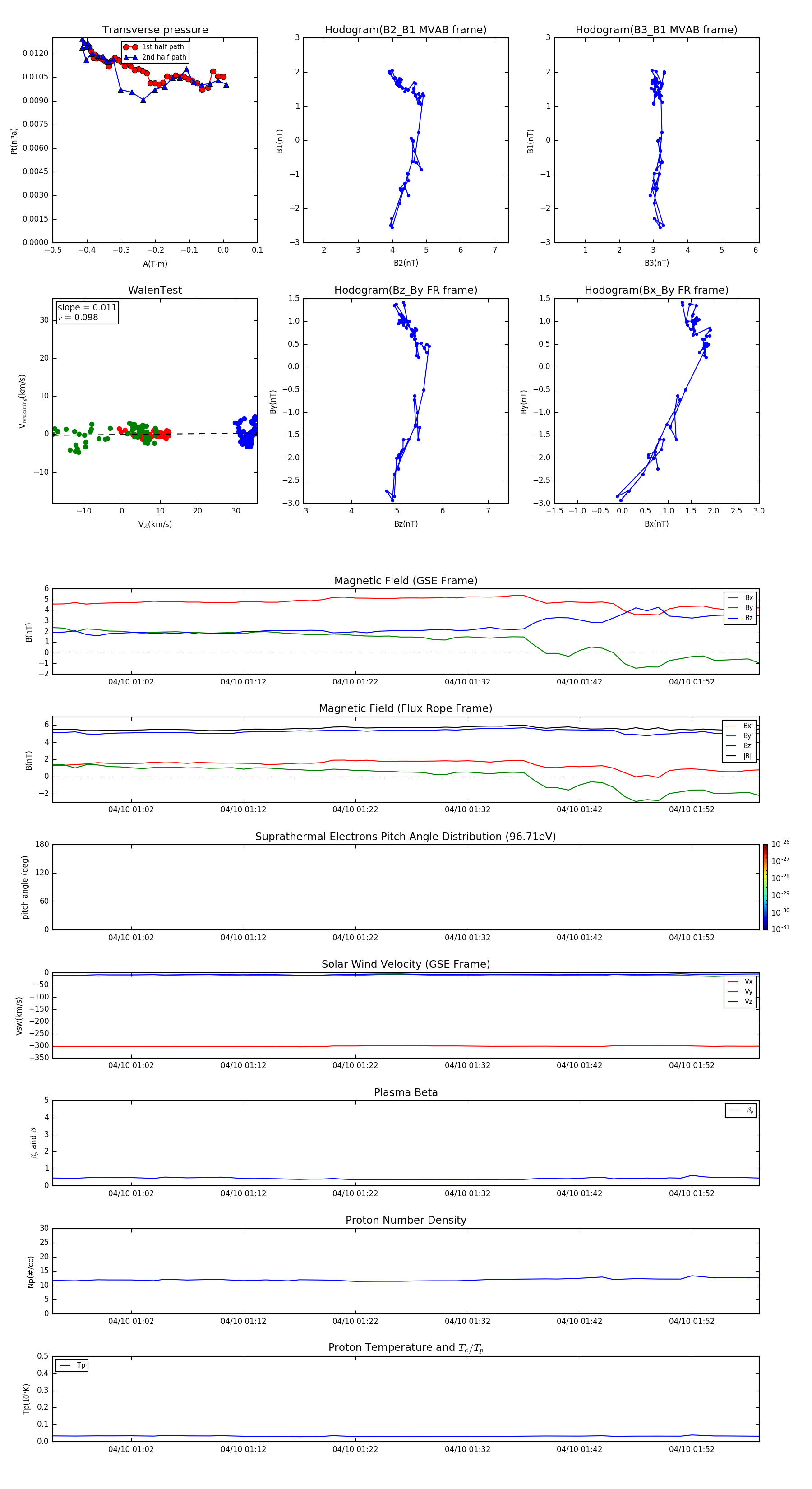The width and height of the screenshot is (812, 1489).
Task: Click the 10^-26 colorbar label
Action: 780,844
